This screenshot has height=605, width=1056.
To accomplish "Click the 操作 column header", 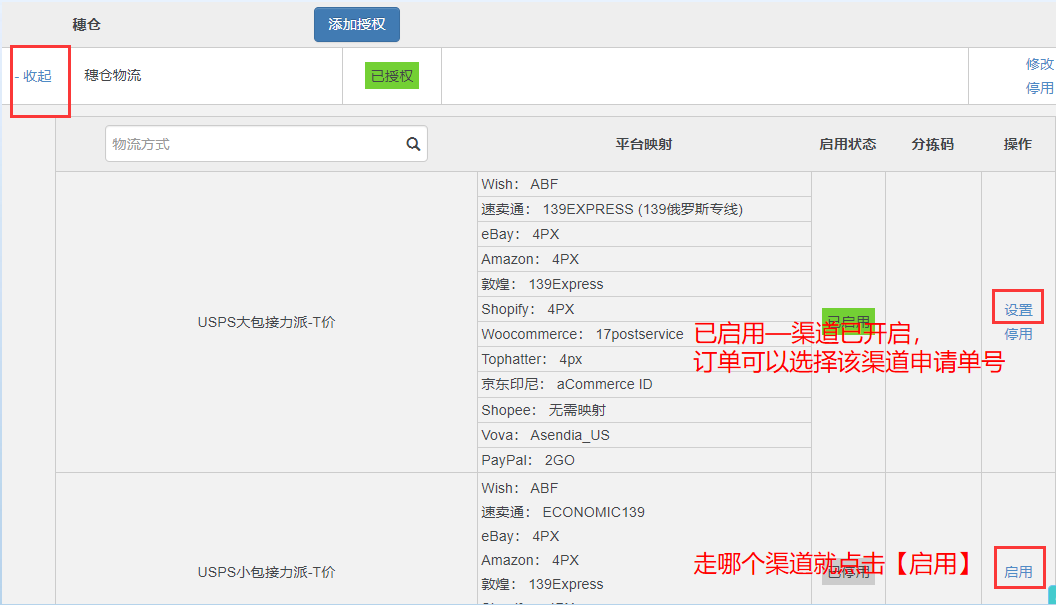I will pos(1017,144).
